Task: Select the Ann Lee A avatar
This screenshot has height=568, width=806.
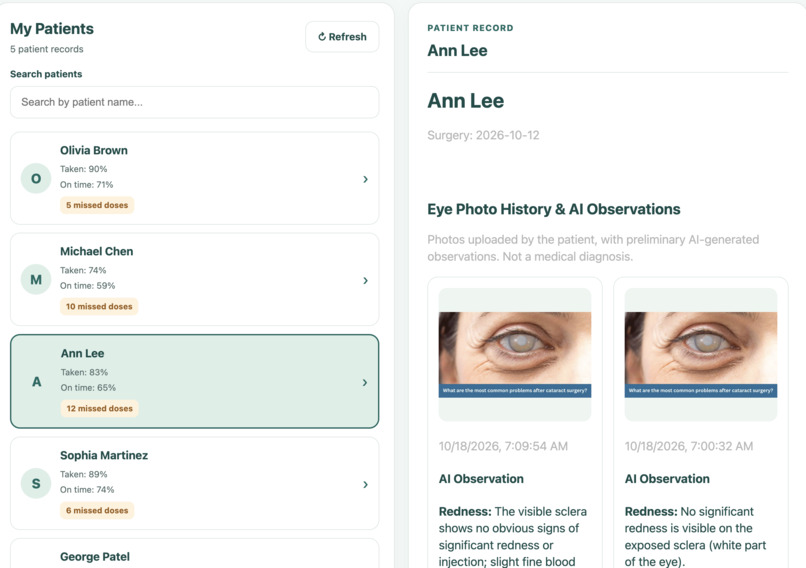Action: [36, 382]
